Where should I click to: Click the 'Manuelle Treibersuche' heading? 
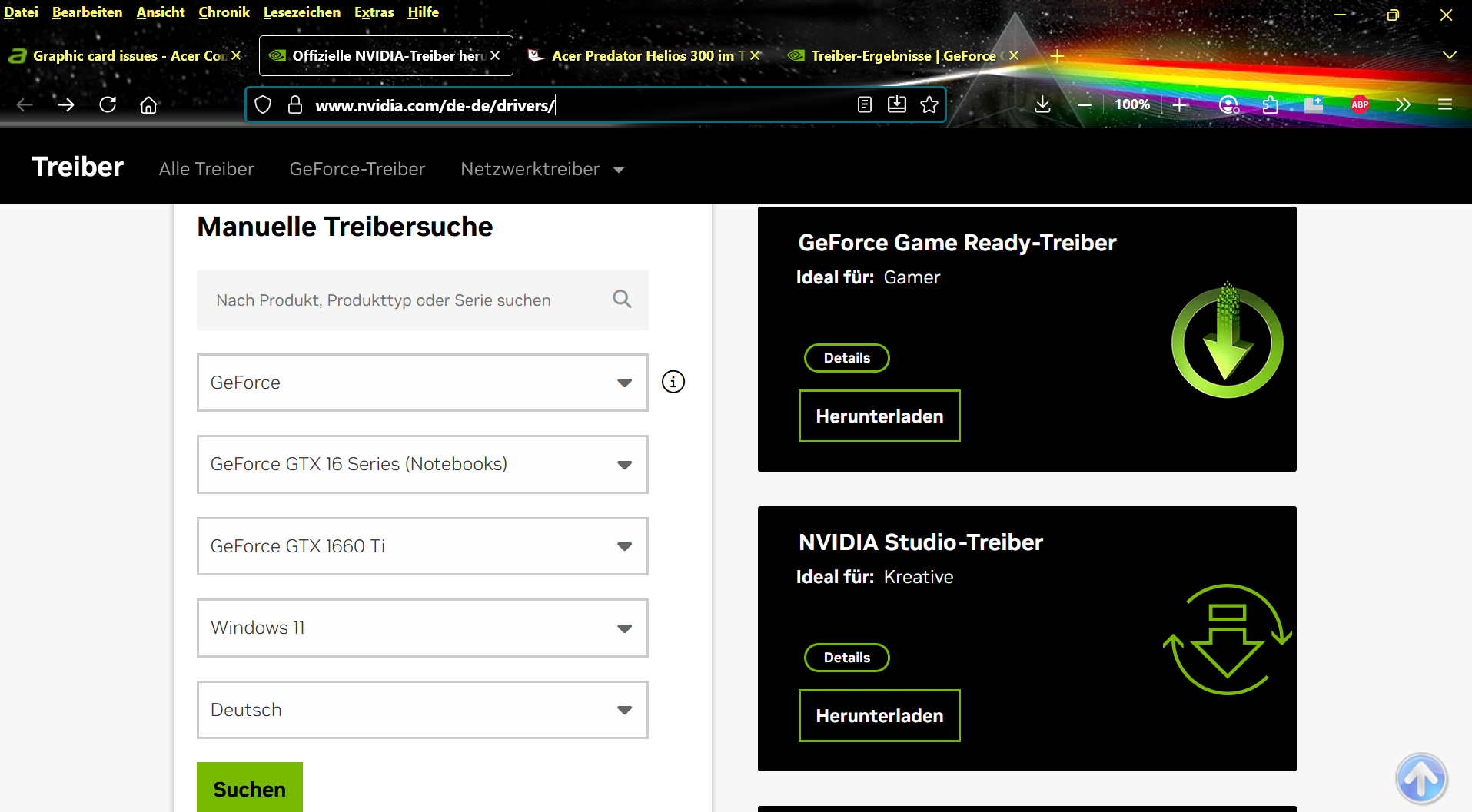(345, 227)
